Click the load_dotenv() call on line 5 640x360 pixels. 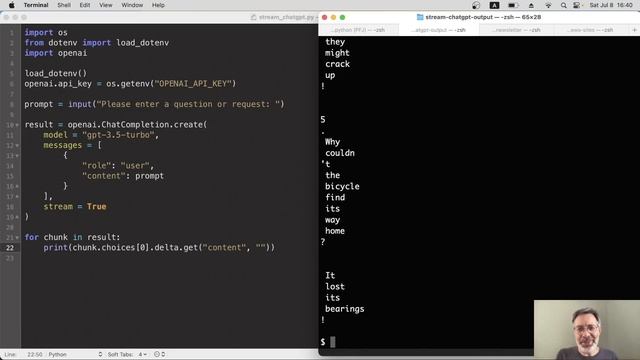click(x=56, y=73)
